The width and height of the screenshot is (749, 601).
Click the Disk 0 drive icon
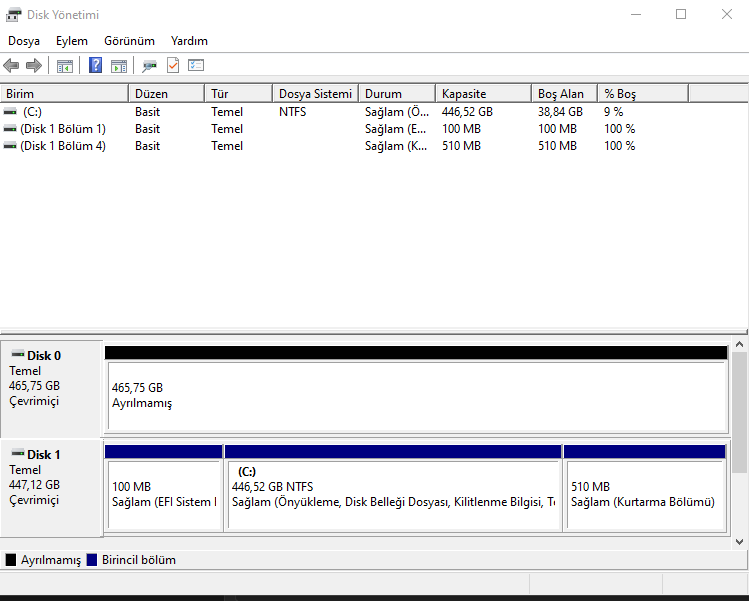pos(18,354)
